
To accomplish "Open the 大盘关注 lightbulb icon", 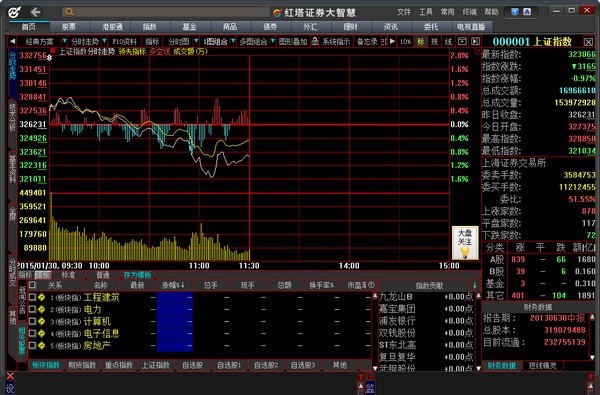I will click(x=465, y=243).
